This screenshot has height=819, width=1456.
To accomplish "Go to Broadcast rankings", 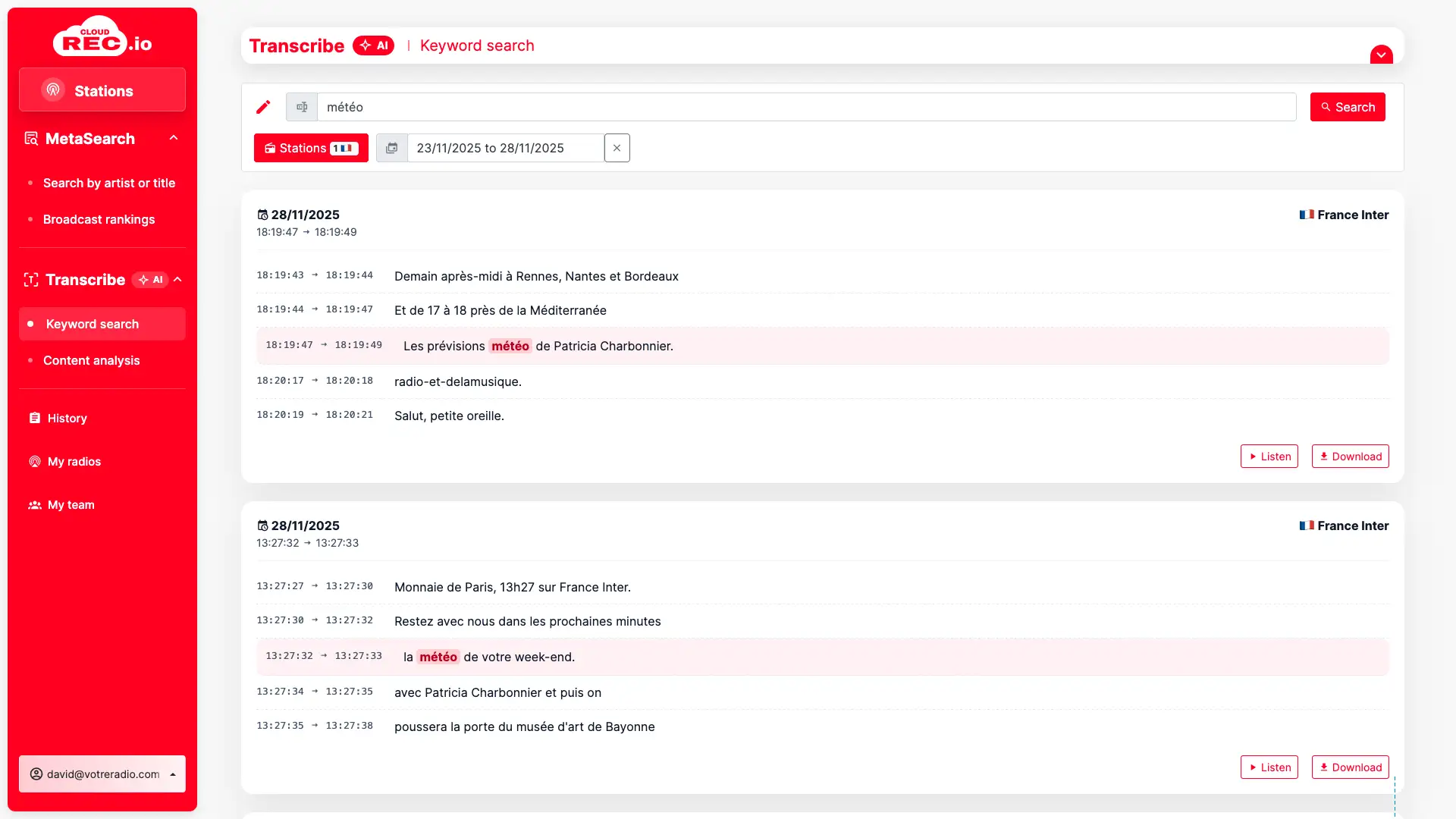I will (99, 219).
